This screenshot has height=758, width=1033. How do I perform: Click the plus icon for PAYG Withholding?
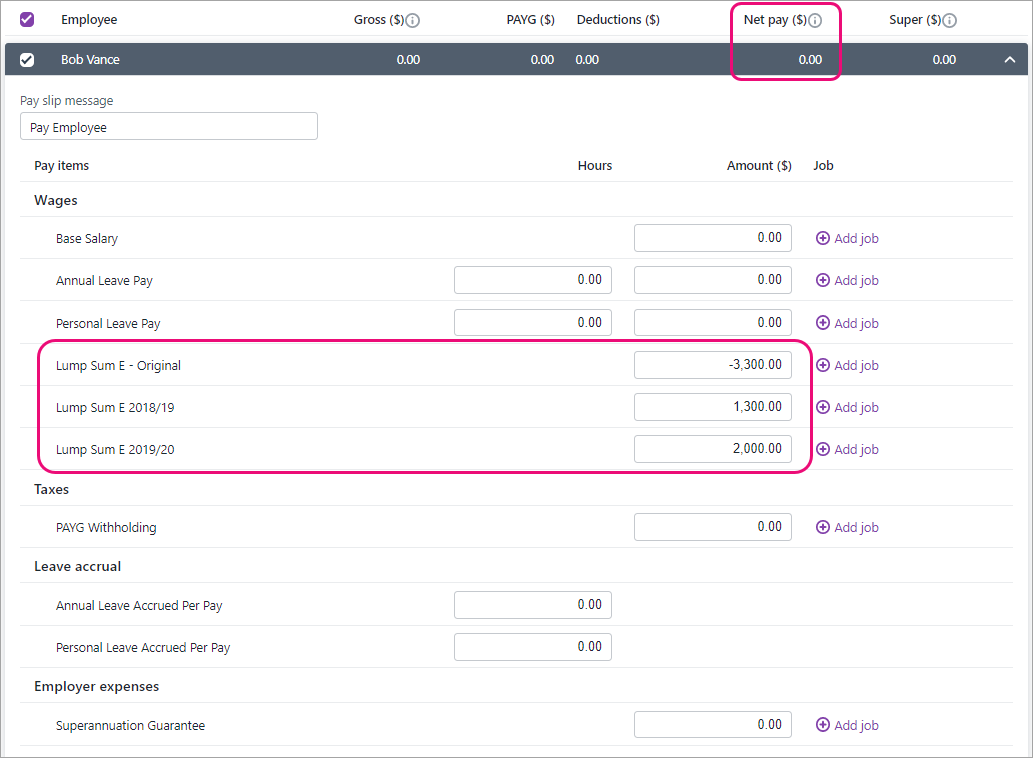(823, 528)
